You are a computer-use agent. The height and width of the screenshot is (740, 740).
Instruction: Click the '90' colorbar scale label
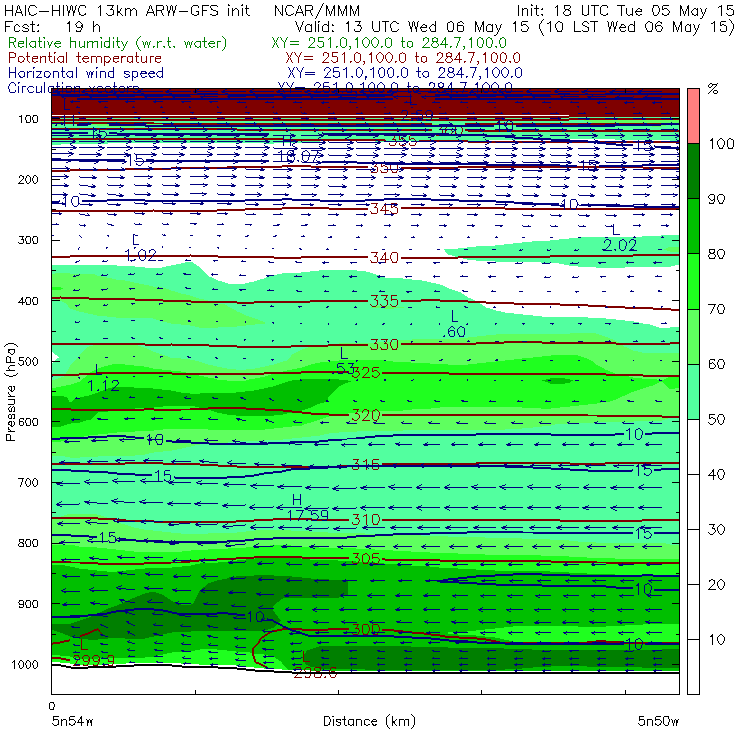coord(717,199)
